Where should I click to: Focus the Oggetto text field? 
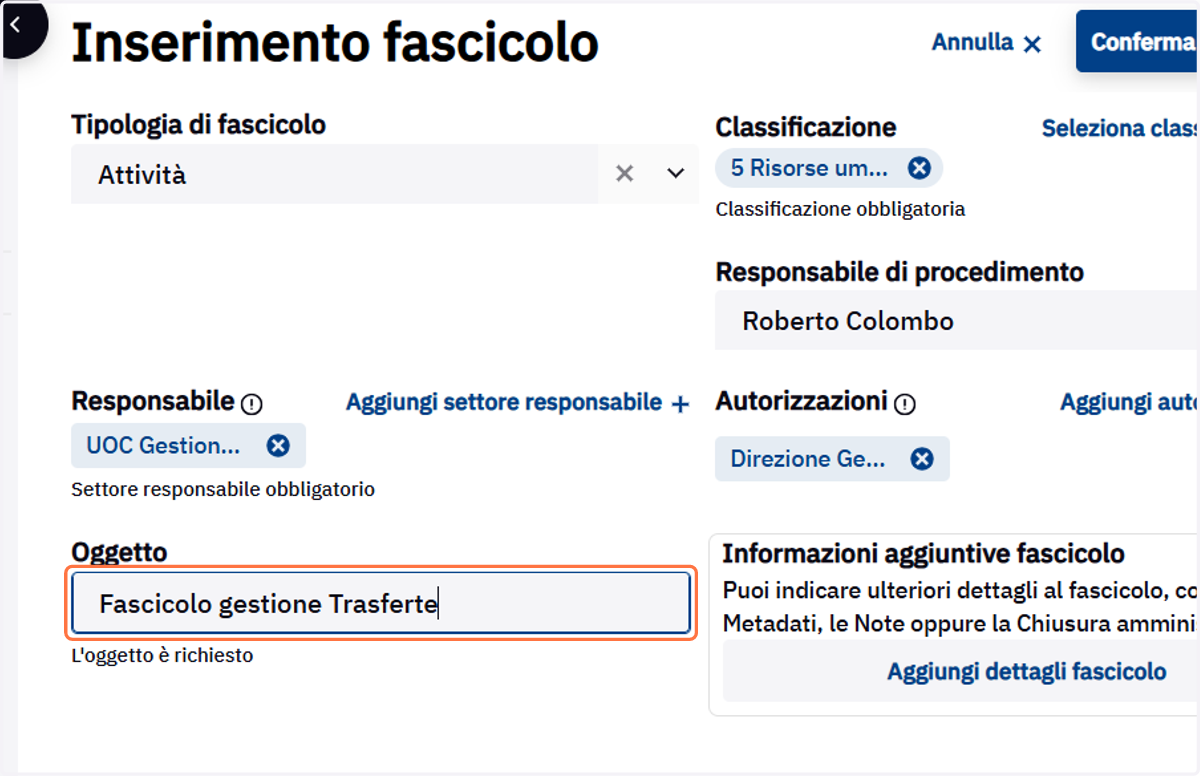click(x=381, y=604)
